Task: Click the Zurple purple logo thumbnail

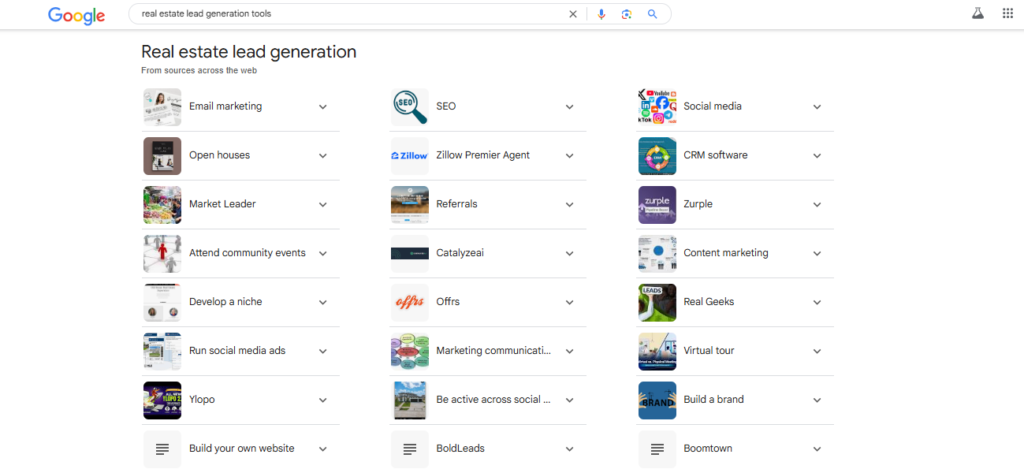Action: (657, 204)
